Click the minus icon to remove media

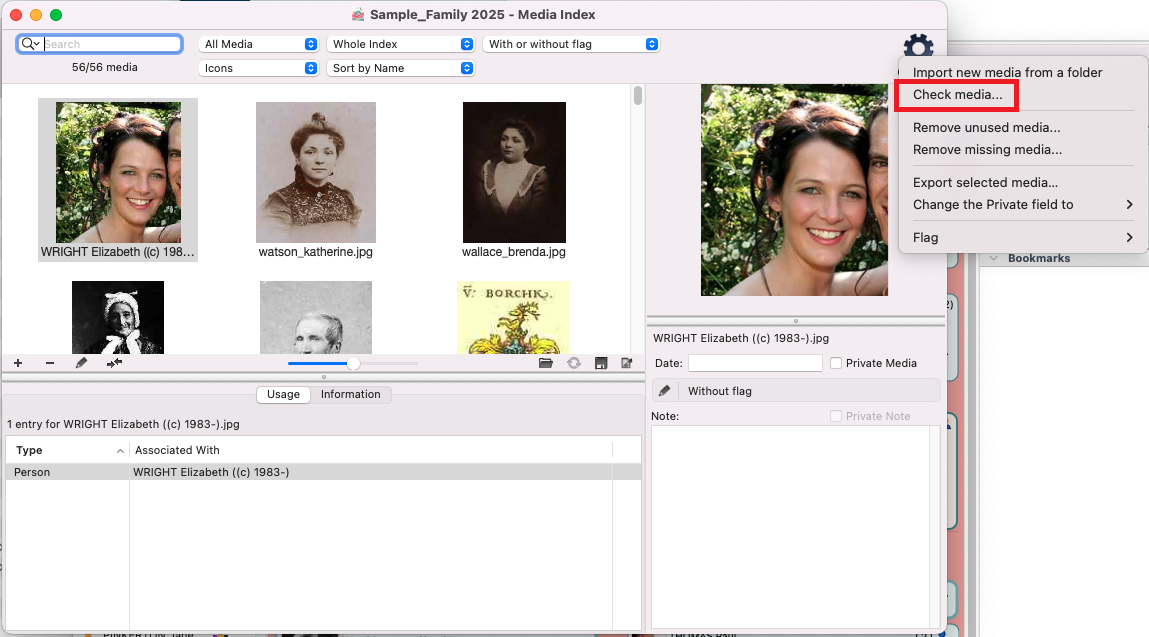50,363
